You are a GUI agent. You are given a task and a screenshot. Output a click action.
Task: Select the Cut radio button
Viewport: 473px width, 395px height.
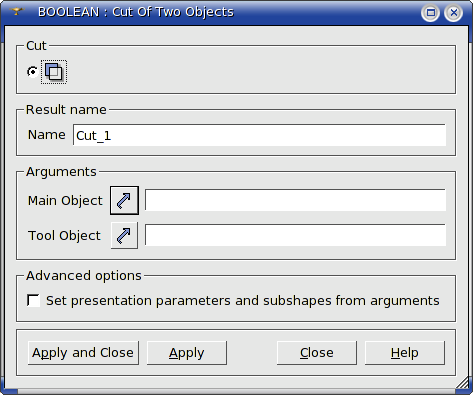(x=32, y=72)
